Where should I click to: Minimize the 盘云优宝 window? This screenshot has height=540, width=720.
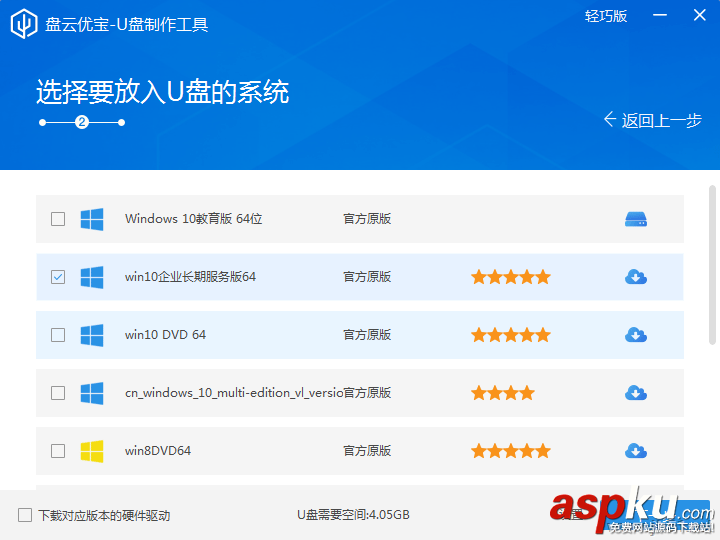660,16
